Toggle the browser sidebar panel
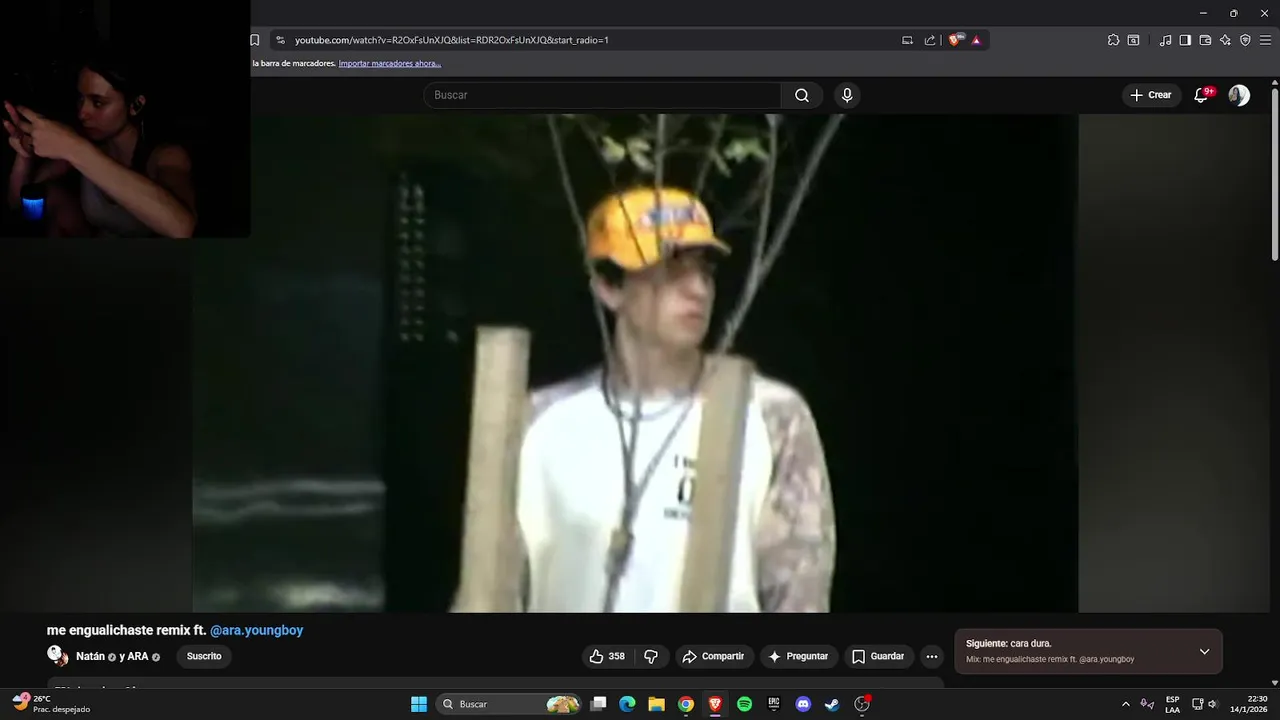1280x720 pixels. click(1185, 40)
